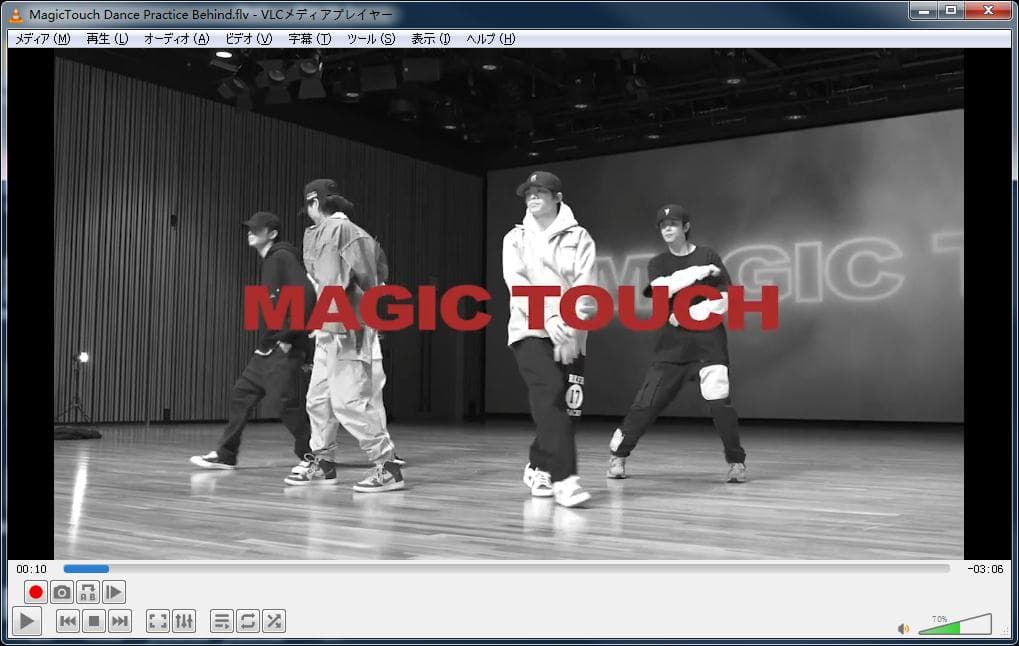Viewport: 1019px width, 646px height.
Task: Expand the ツール (S) tools menu
Action: coord(370,39)
